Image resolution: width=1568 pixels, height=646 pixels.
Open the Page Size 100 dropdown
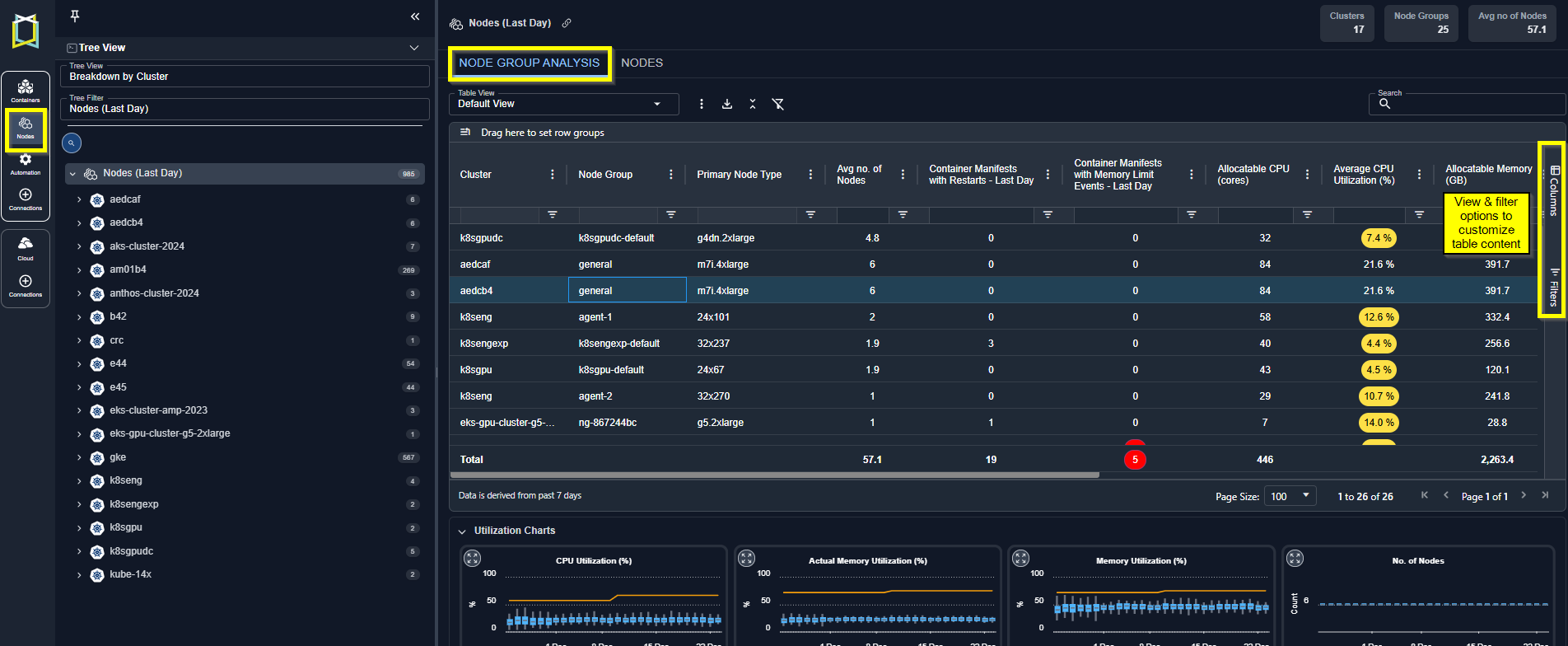point(1290,496)
